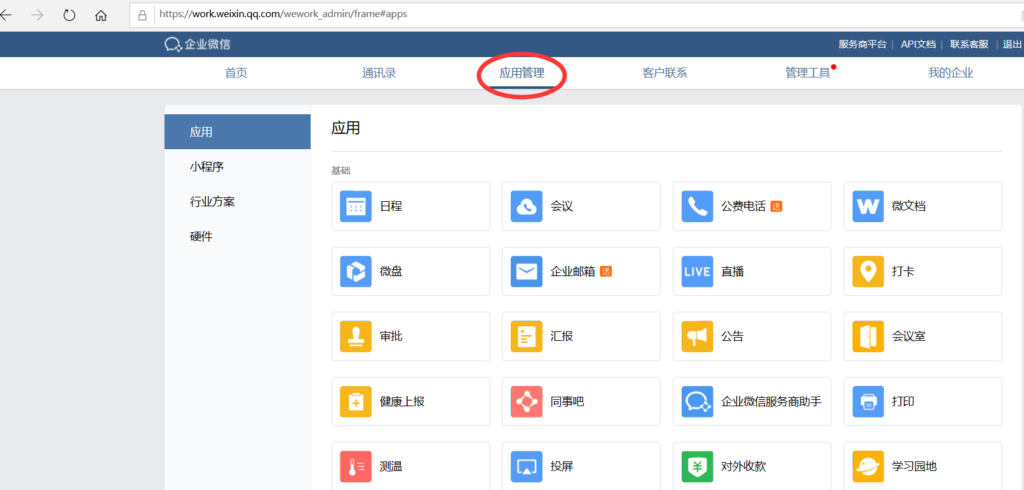Click the 直播 app label
The width and height of the screenshot is (1024, 490).
coord(732,272)
